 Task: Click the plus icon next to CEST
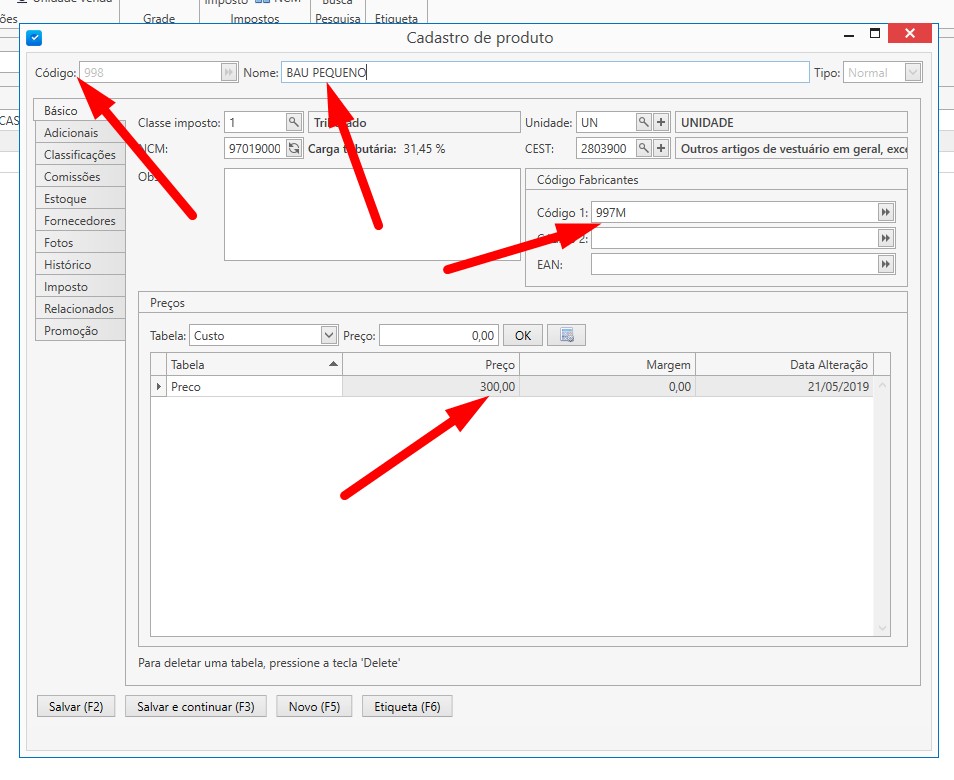click(661, 149)
